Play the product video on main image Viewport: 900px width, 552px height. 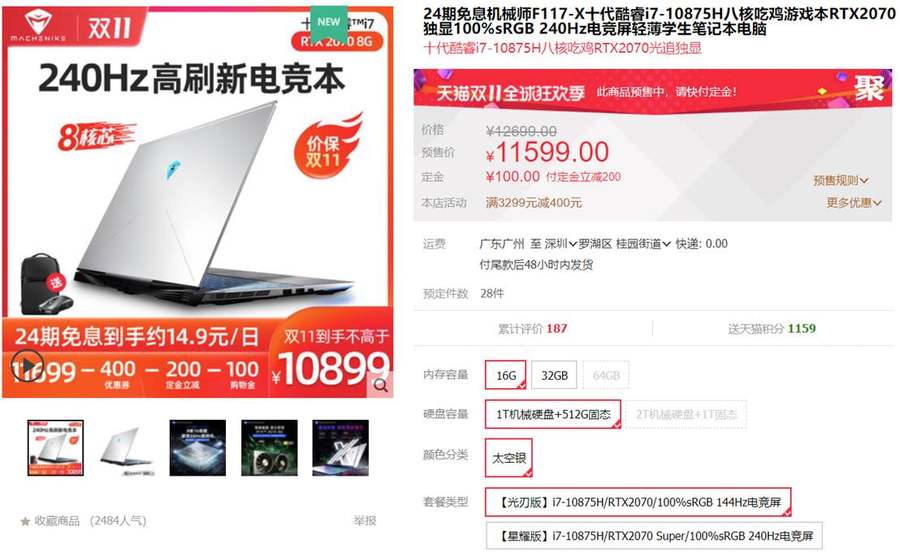[27, 366]
